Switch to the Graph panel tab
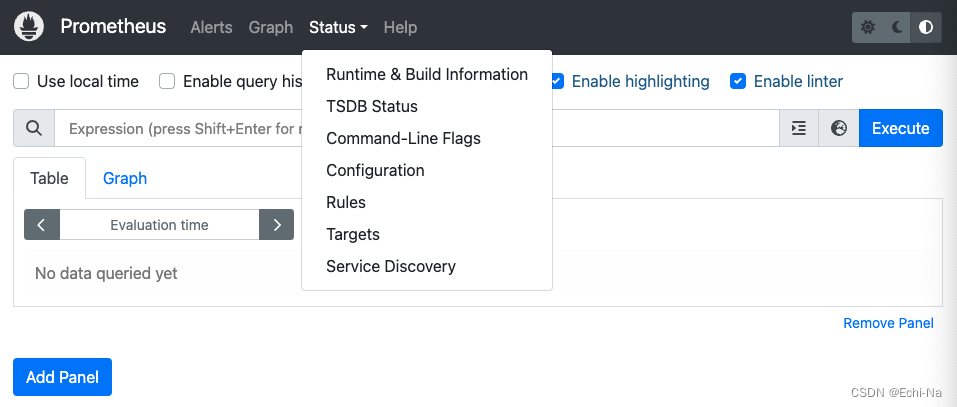This screenshot has width=957, height=407. pyautogui.click(x=125, y=178)
